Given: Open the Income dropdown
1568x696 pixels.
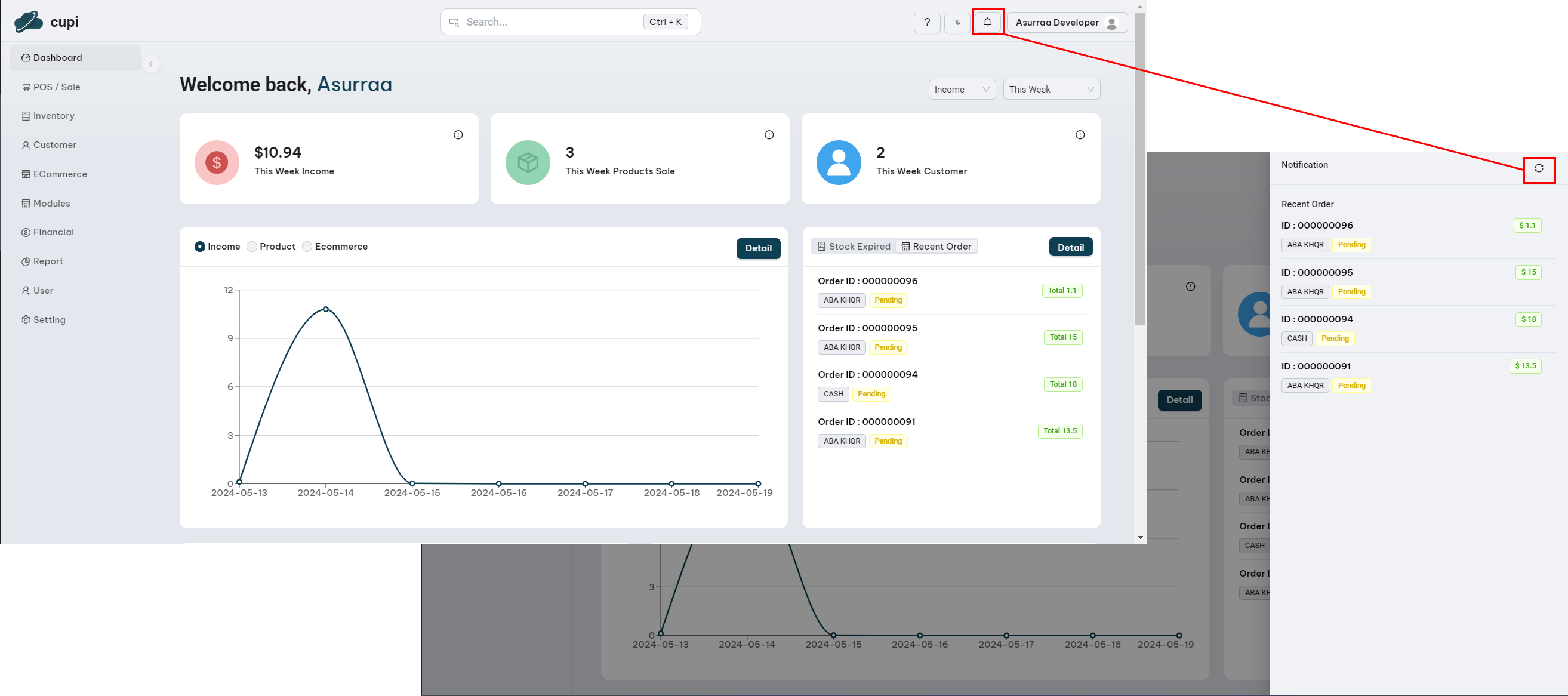Looking at the screenshot, I should [961, 90].
